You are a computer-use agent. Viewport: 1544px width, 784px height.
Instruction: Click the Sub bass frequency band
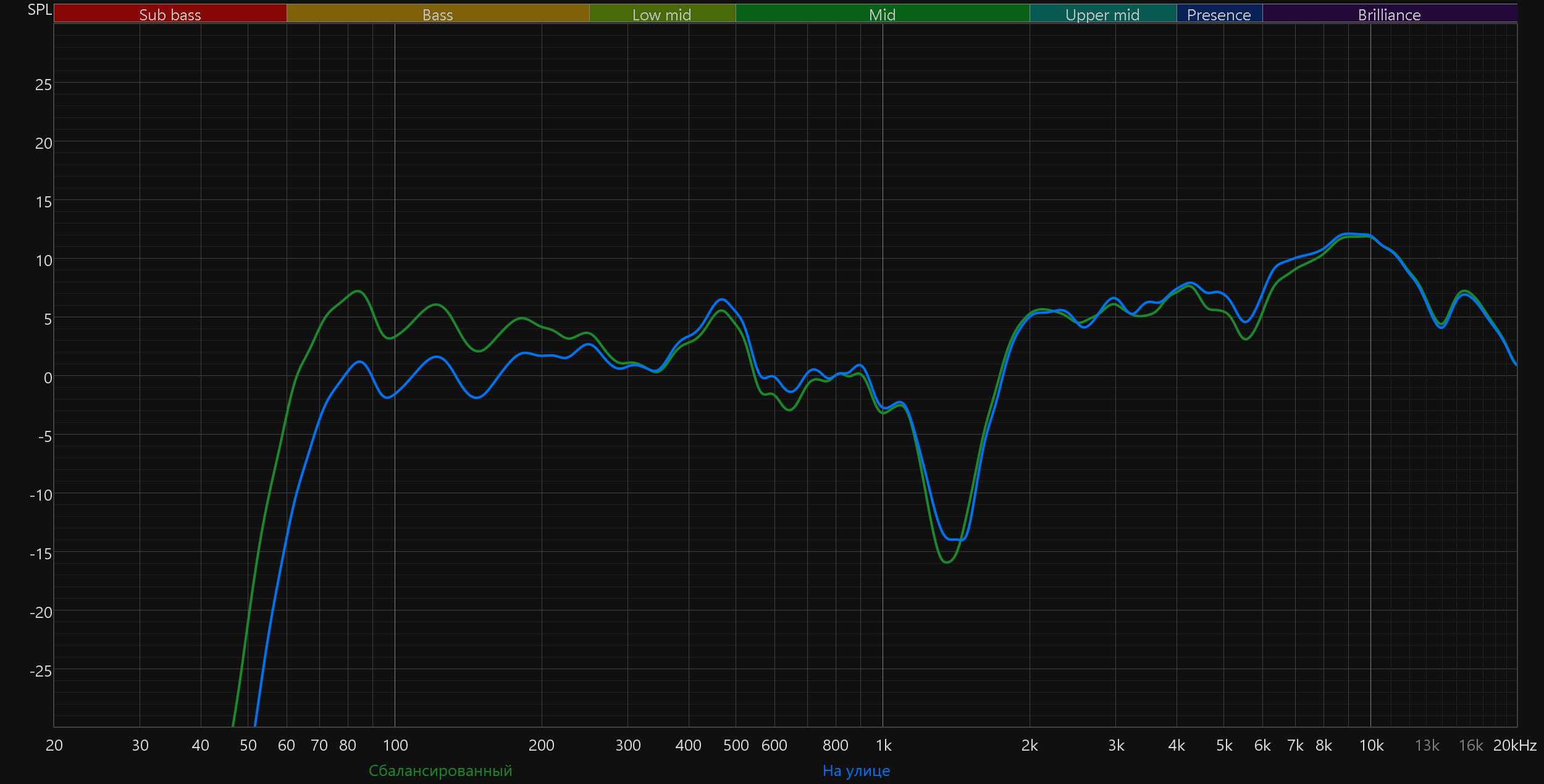click(170, 14)
